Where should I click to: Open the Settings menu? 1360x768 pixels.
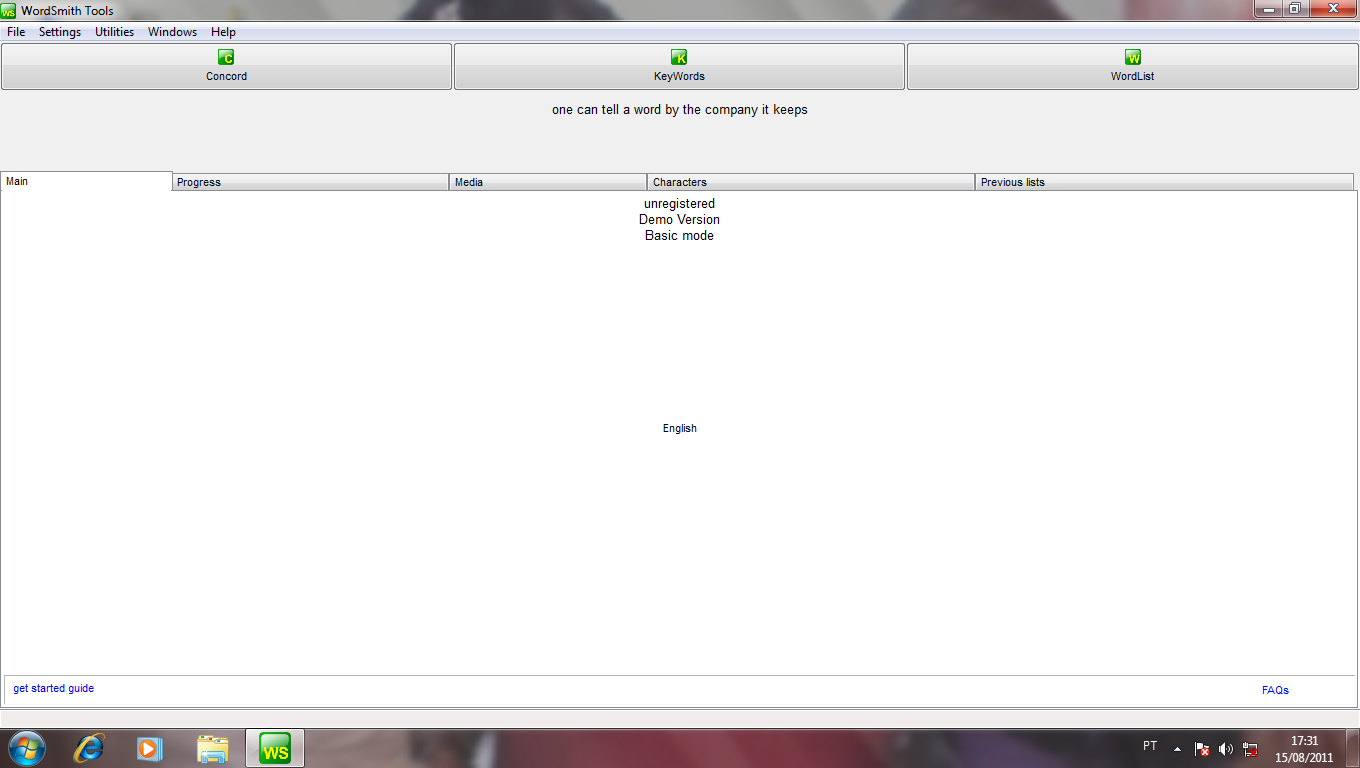tap(60, 32)
